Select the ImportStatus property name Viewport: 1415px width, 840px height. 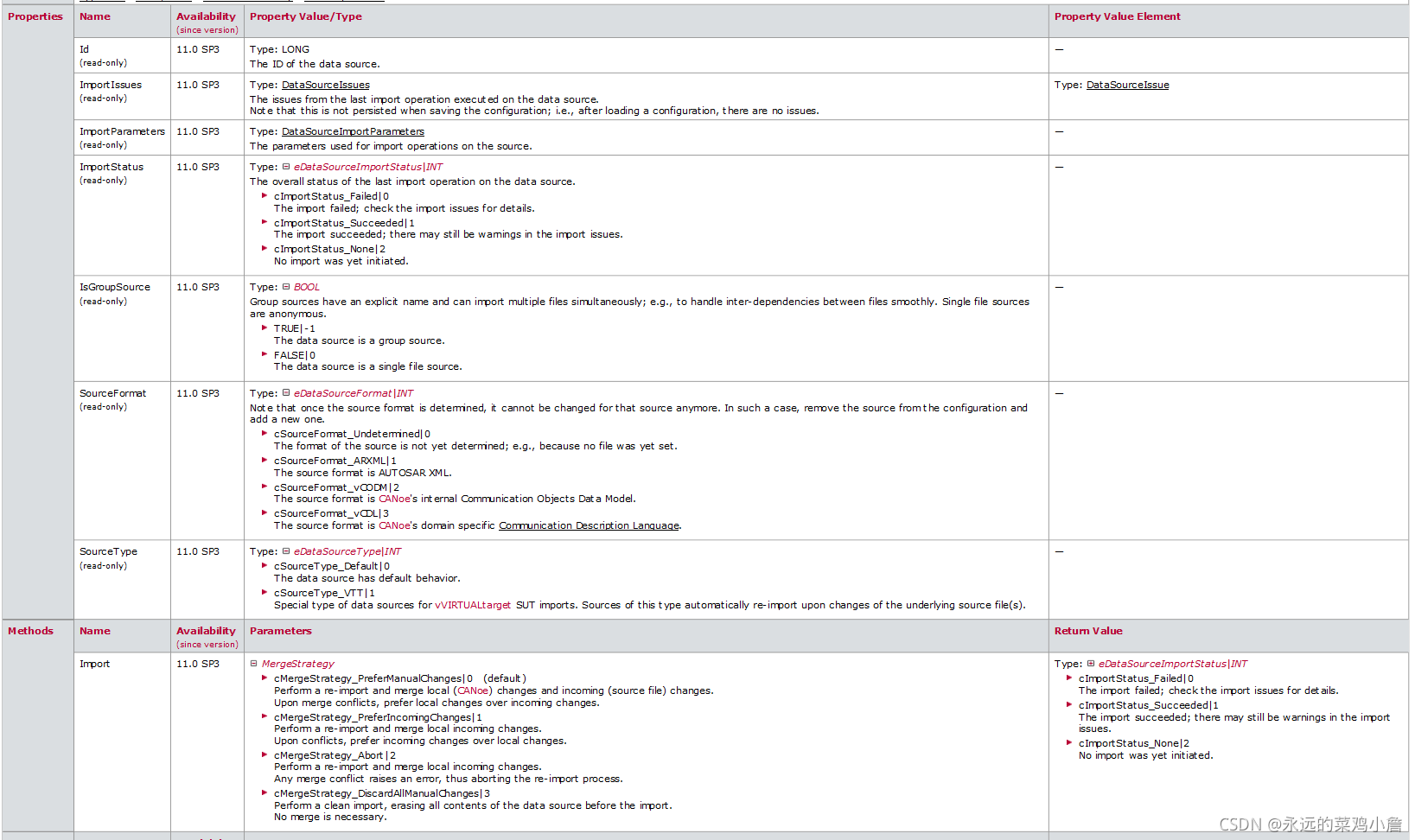click(112, 167)
